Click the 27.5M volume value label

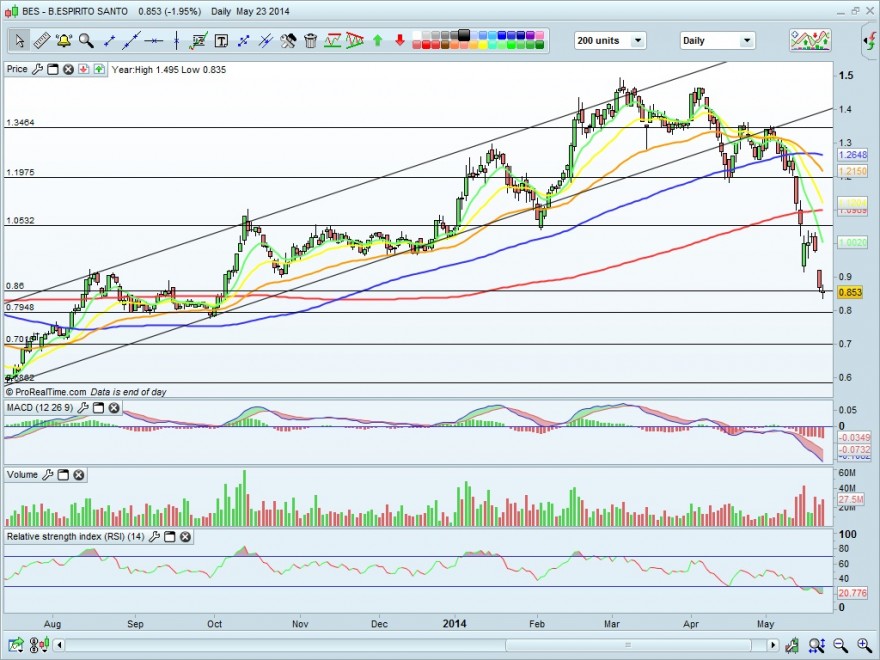point(851,499)
